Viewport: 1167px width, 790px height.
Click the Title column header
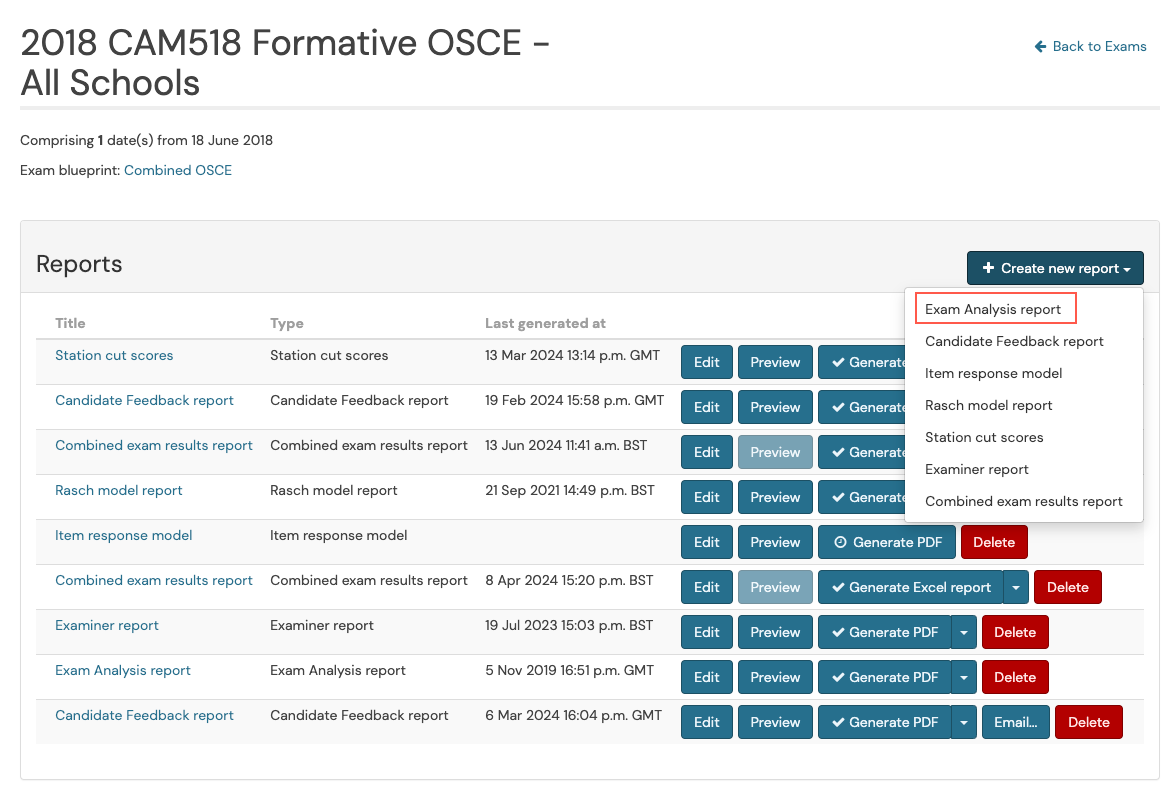coord(70,323)
